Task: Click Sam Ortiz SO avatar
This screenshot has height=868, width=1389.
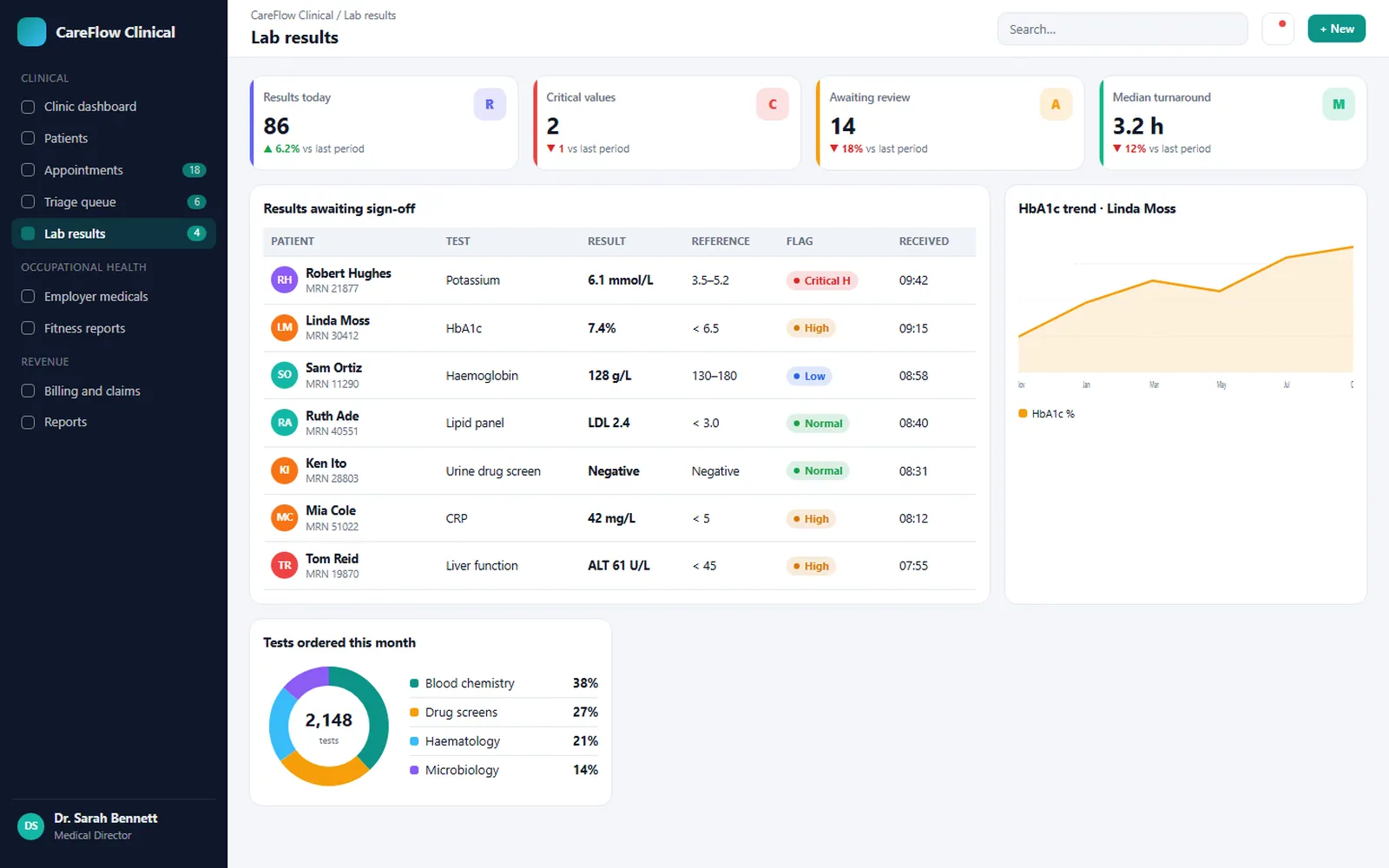Action: (x=285, y=375)
